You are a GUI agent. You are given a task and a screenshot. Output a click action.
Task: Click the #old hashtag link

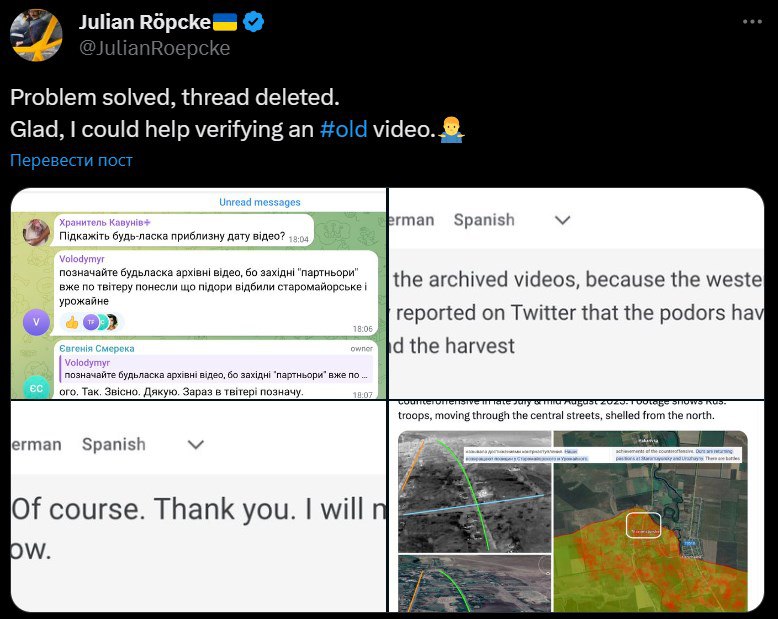pos(344,129)
